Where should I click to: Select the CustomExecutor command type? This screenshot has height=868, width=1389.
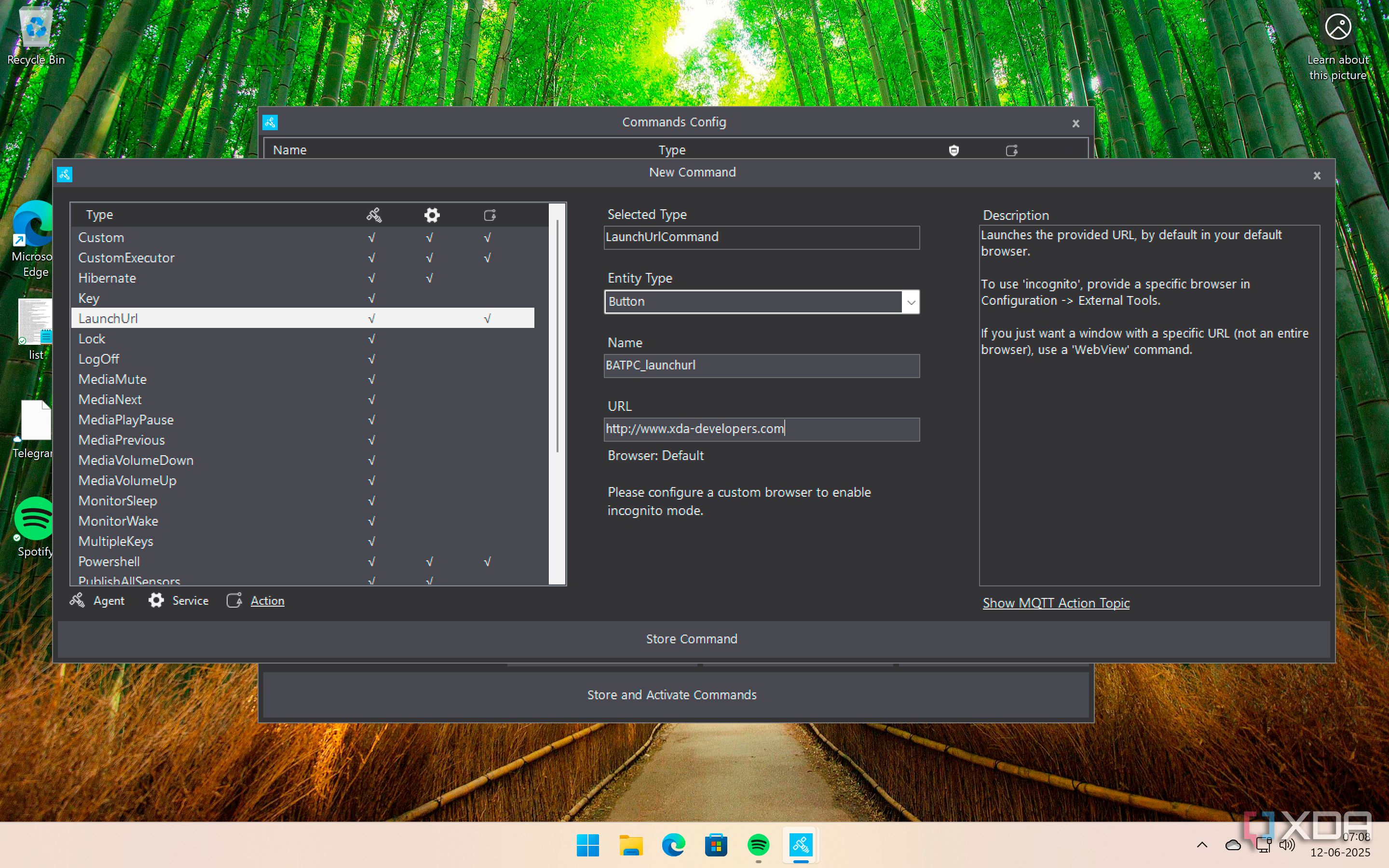[x=302, y=258]
